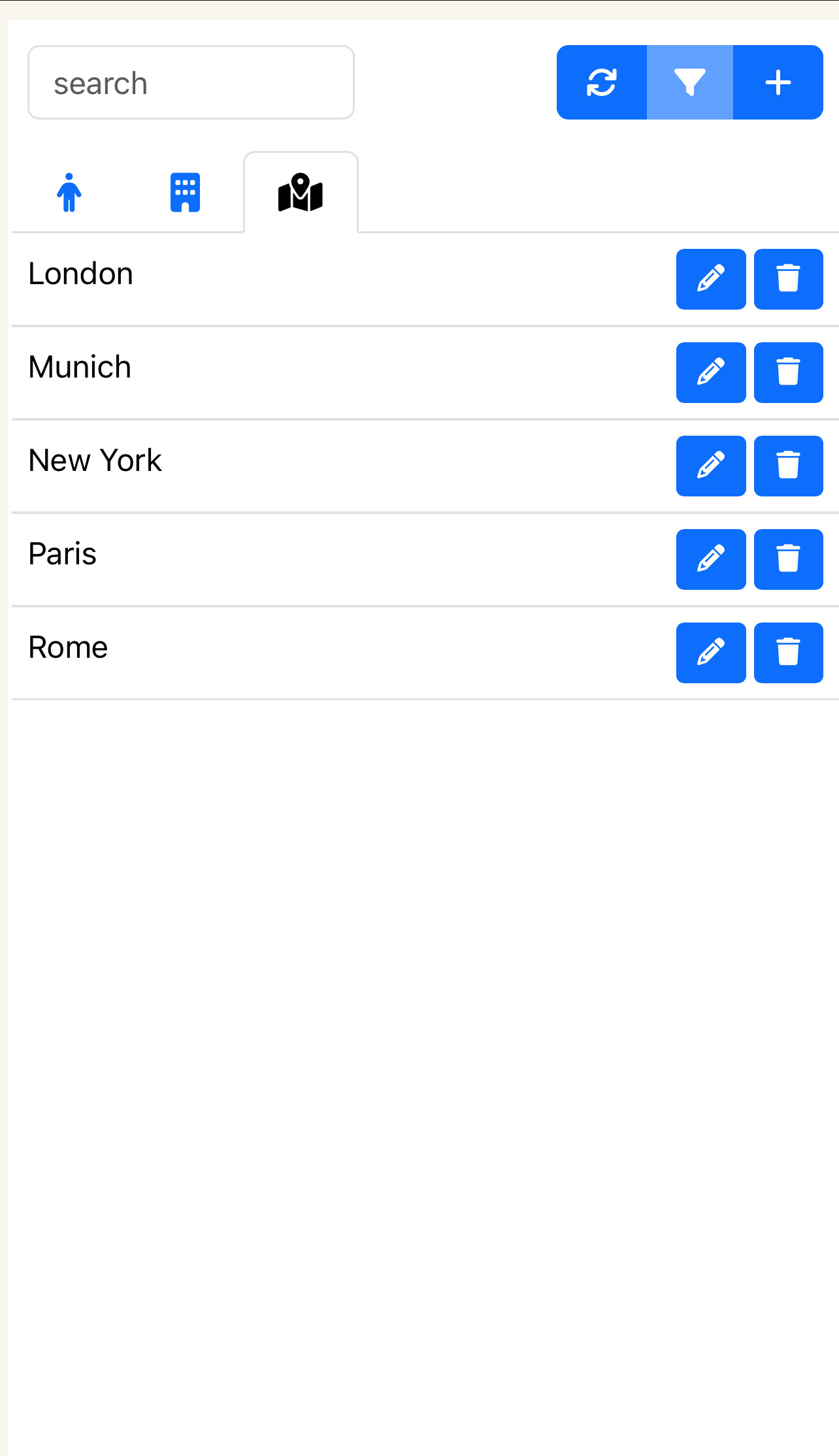Delete the Rome entry
This screenshot has width=839, height=1456.
(788, 653)
